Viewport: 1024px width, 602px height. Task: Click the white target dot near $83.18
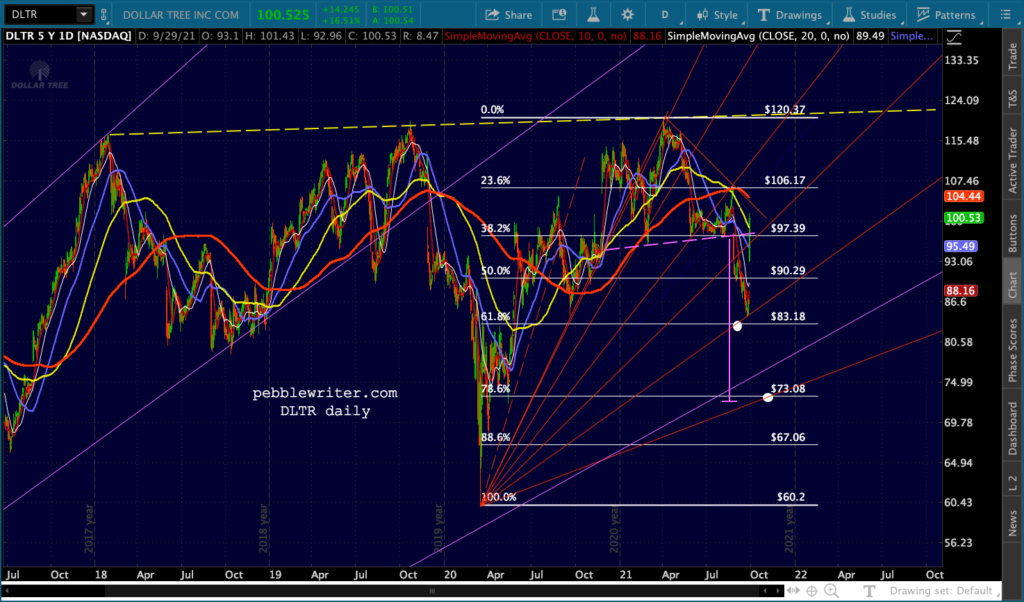pyautogui.click(x=737, y=326)
